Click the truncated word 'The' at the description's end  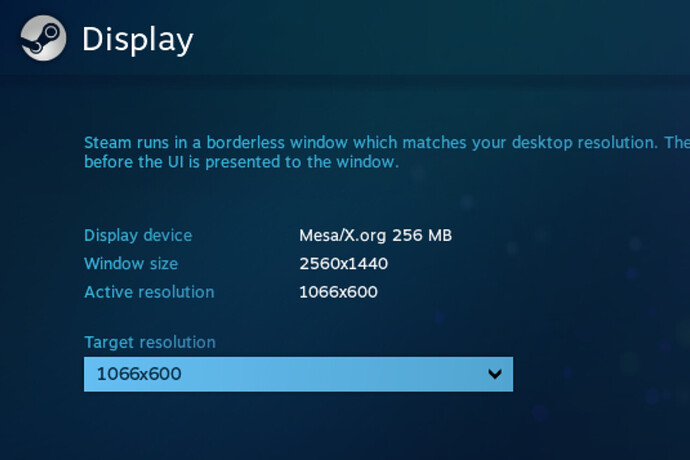tap(677, 143)
